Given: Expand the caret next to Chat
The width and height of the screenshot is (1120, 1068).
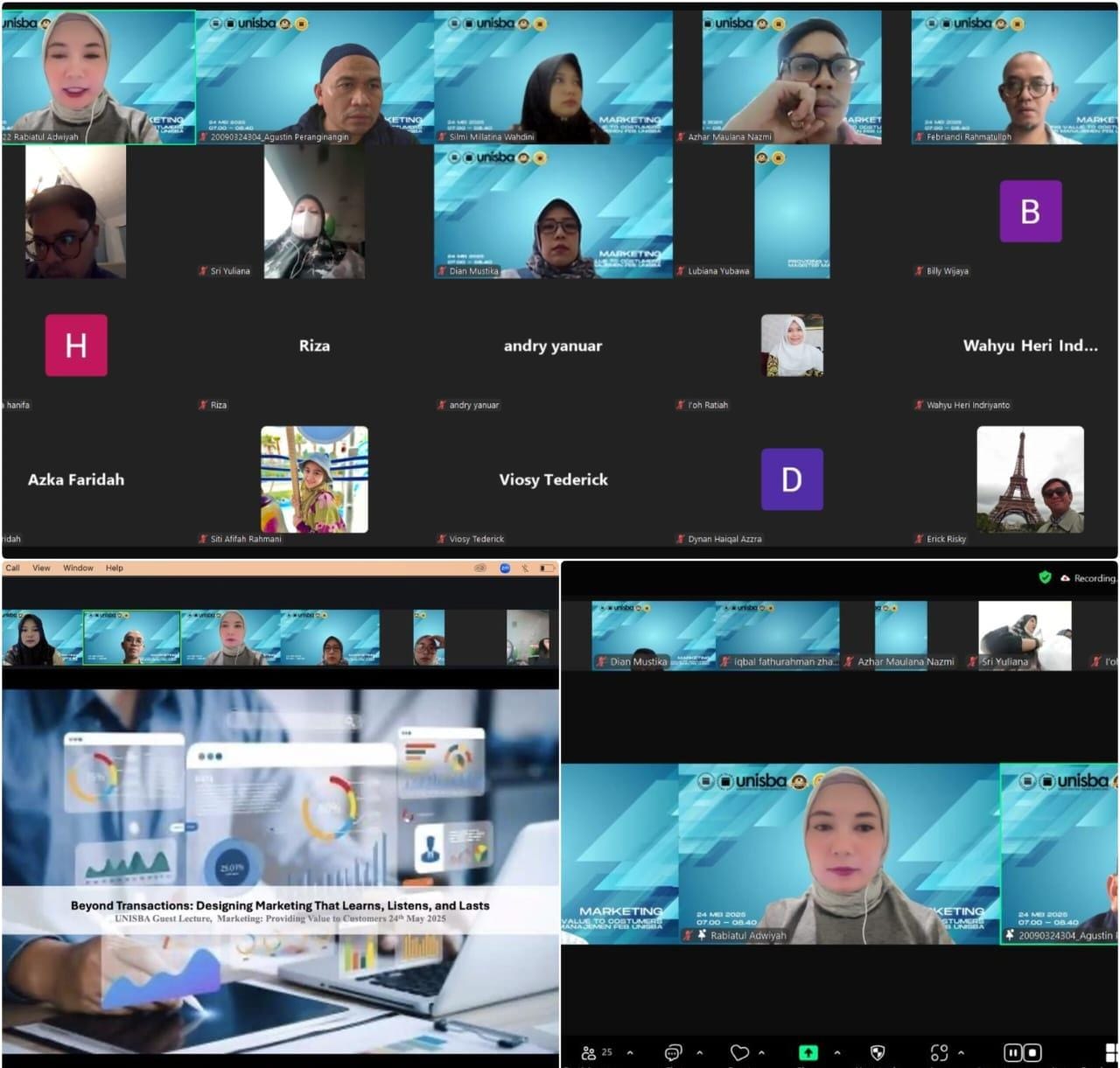Looking at the screenshot, I should 699,1052.
